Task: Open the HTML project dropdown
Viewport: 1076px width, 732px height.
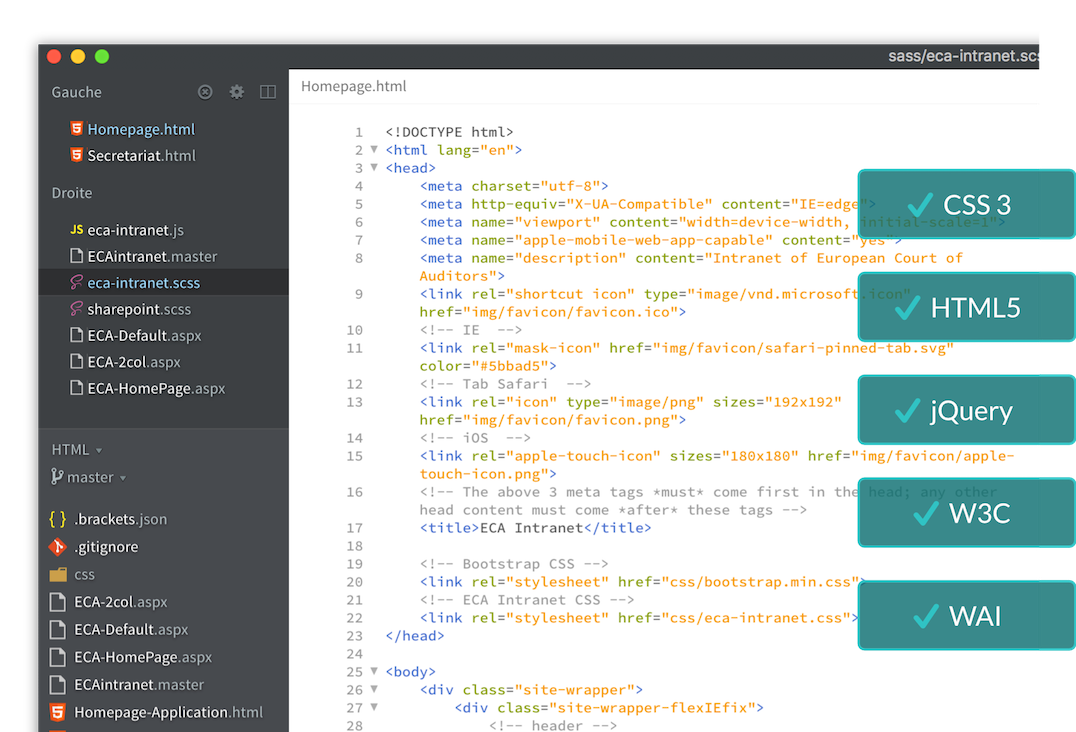Action: coord(77,450)
